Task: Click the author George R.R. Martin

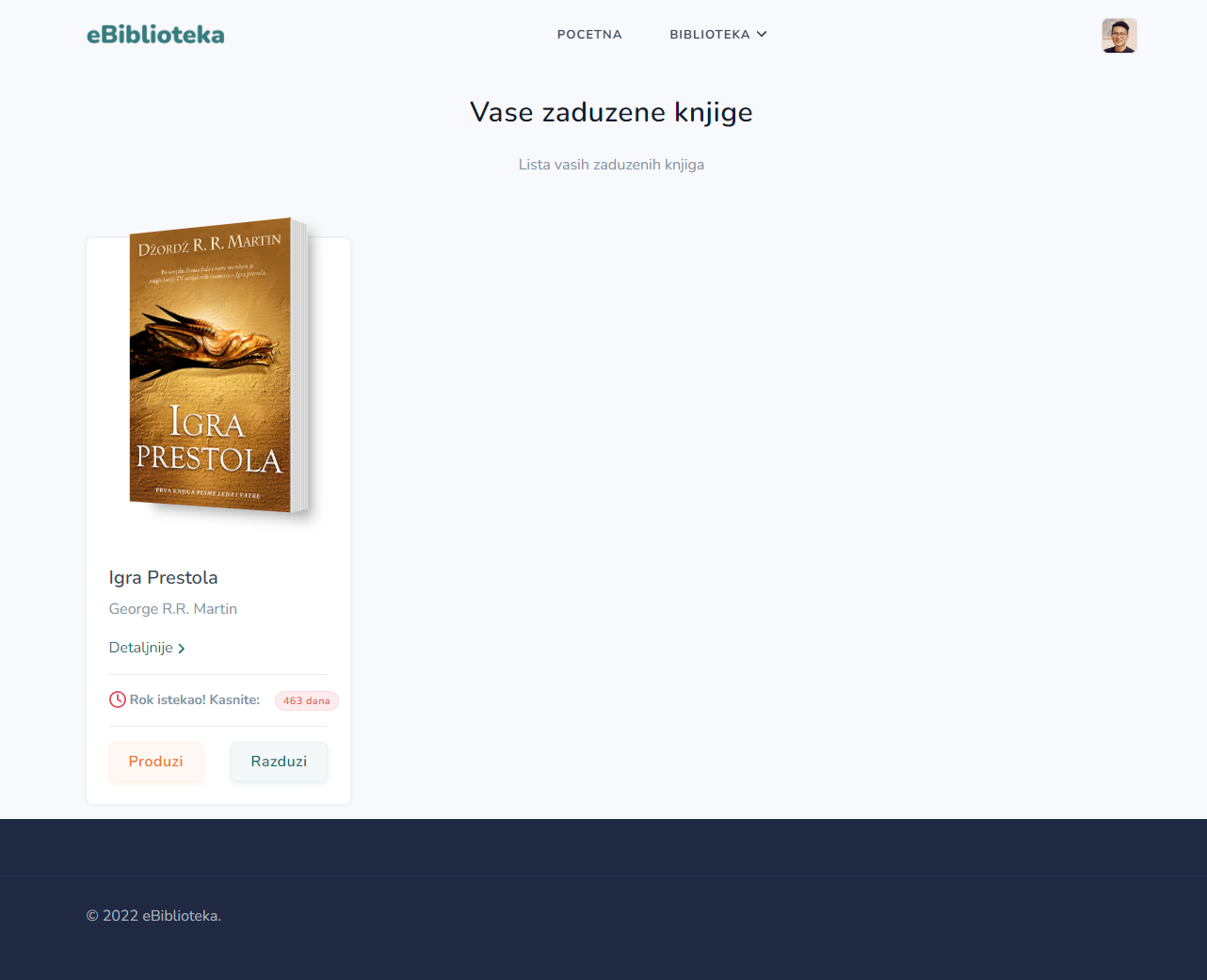Action: click(173, 609)
